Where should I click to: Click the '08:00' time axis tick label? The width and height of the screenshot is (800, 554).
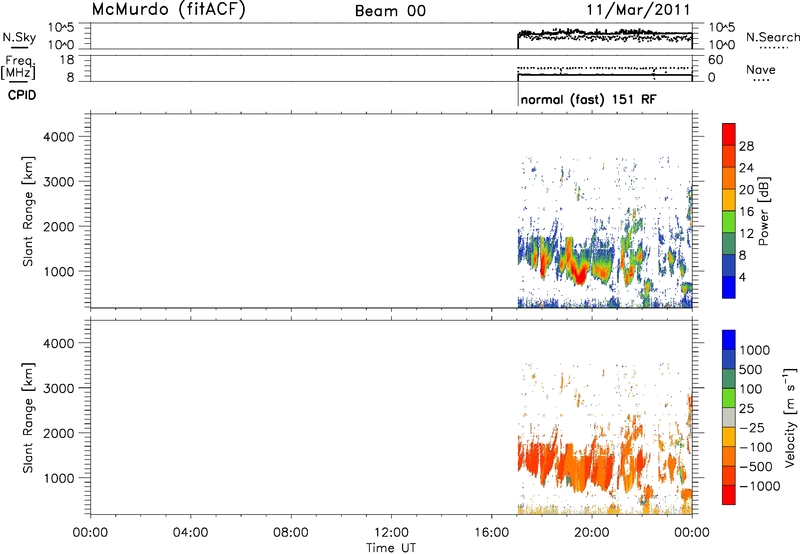(x=291, y=533)
